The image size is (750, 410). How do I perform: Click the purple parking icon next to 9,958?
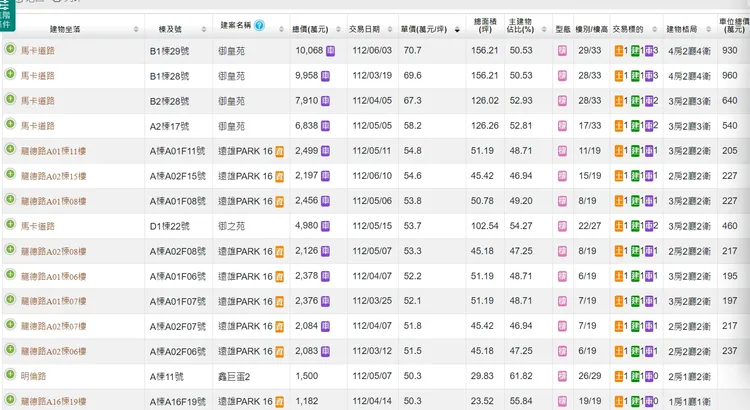pyautogui.click(x=325, y=76)
